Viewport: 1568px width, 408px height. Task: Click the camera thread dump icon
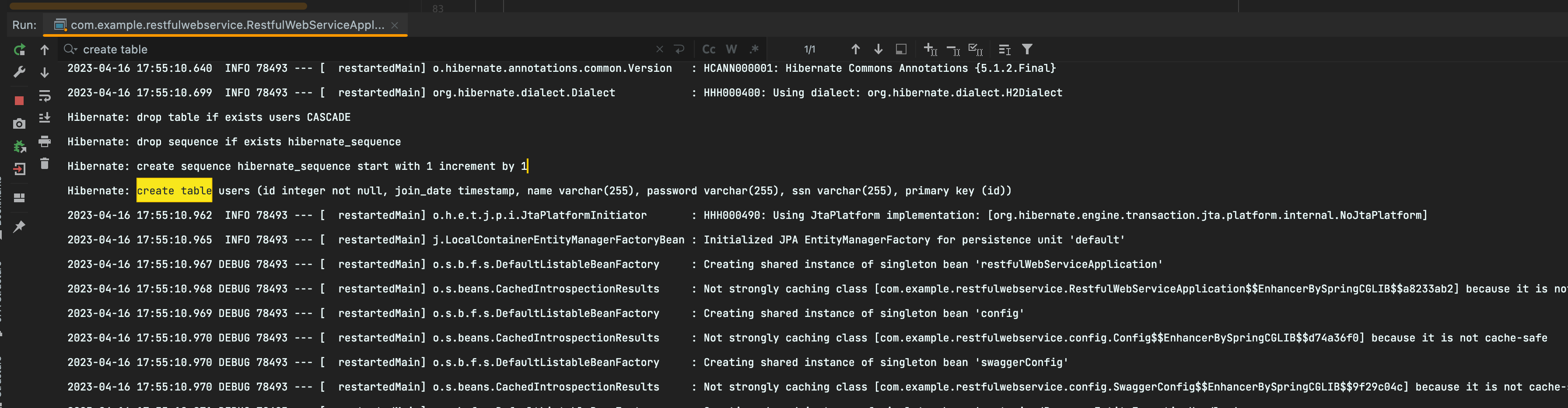point(20,123)
